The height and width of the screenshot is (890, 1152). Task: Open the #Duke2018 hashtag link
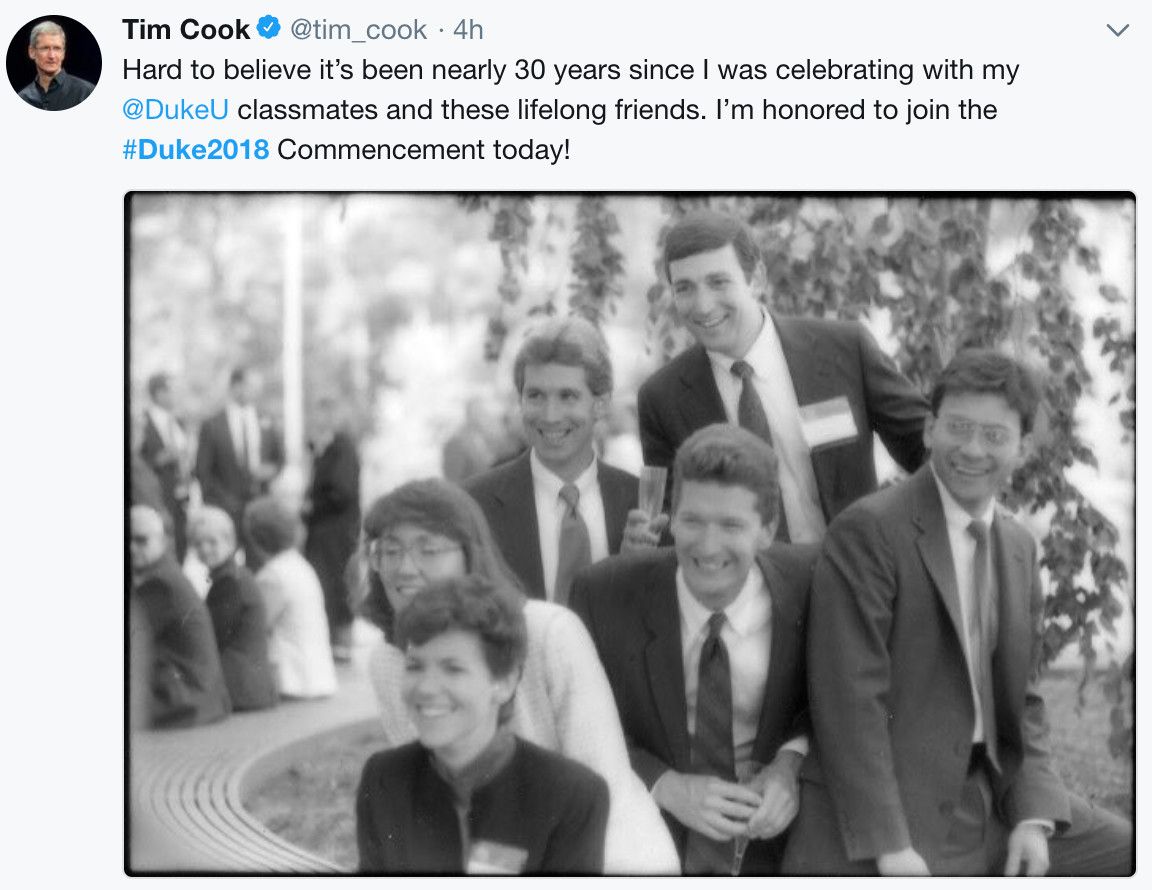pos(196,150)
